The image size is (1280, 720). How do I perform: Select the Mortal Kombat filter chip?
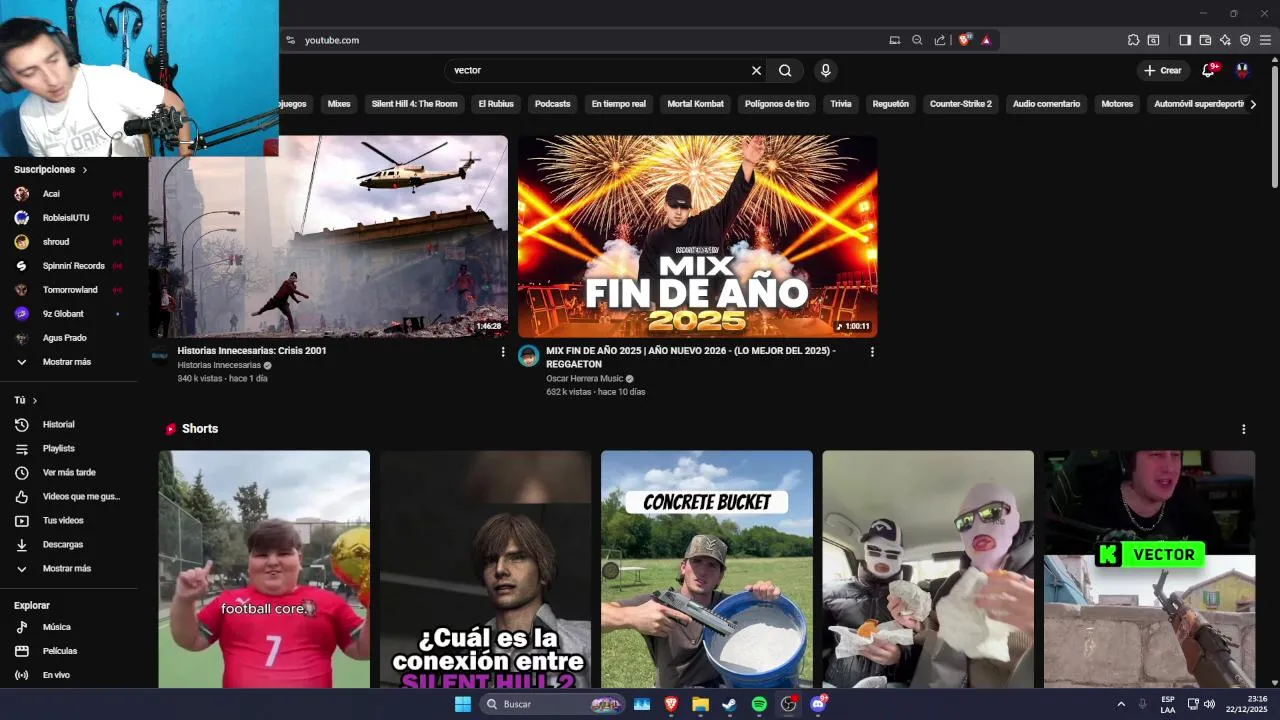[x=695, y=104]
